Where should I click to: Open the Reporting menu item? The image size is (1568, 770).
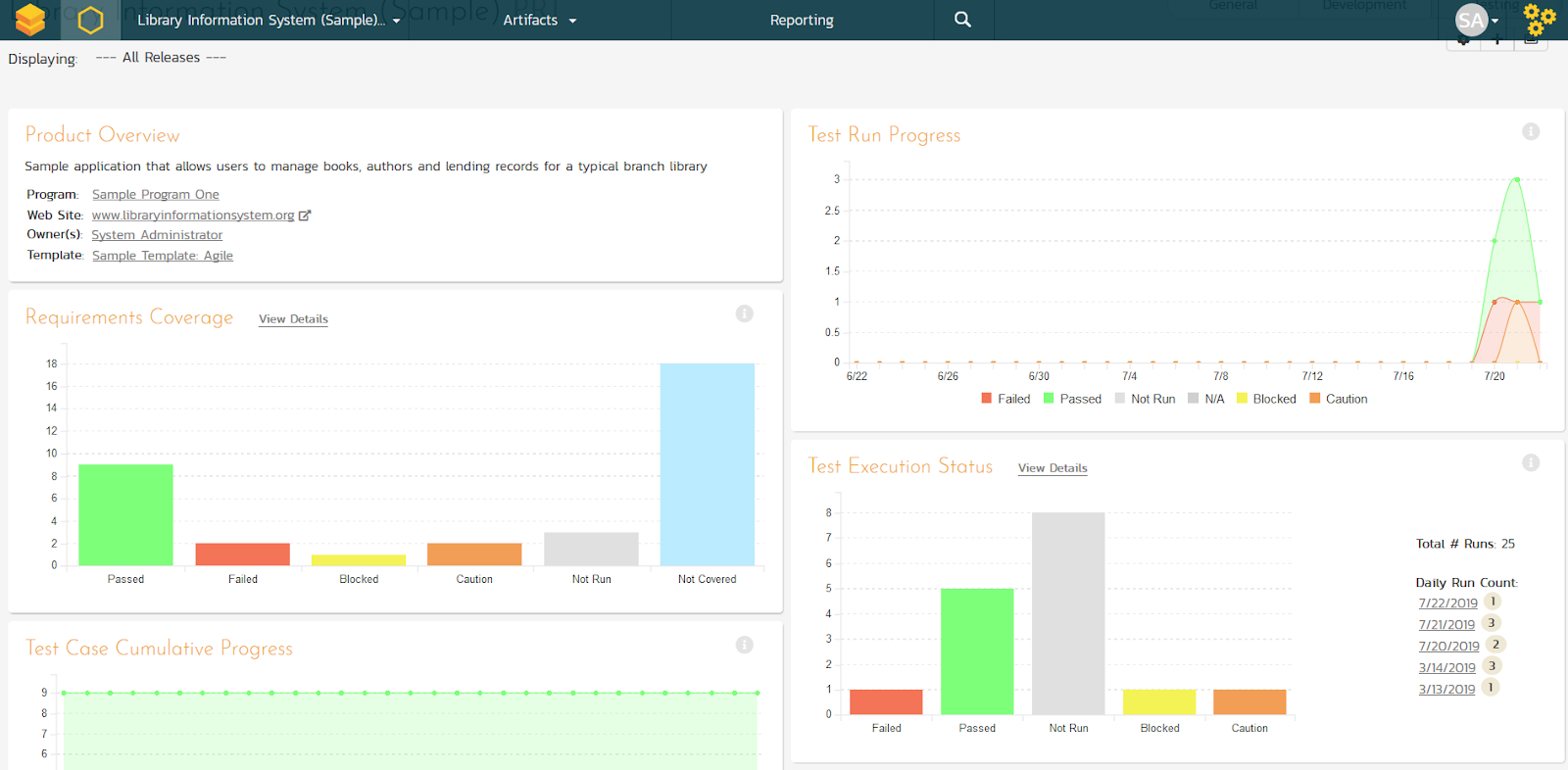(x=802, y=20)
